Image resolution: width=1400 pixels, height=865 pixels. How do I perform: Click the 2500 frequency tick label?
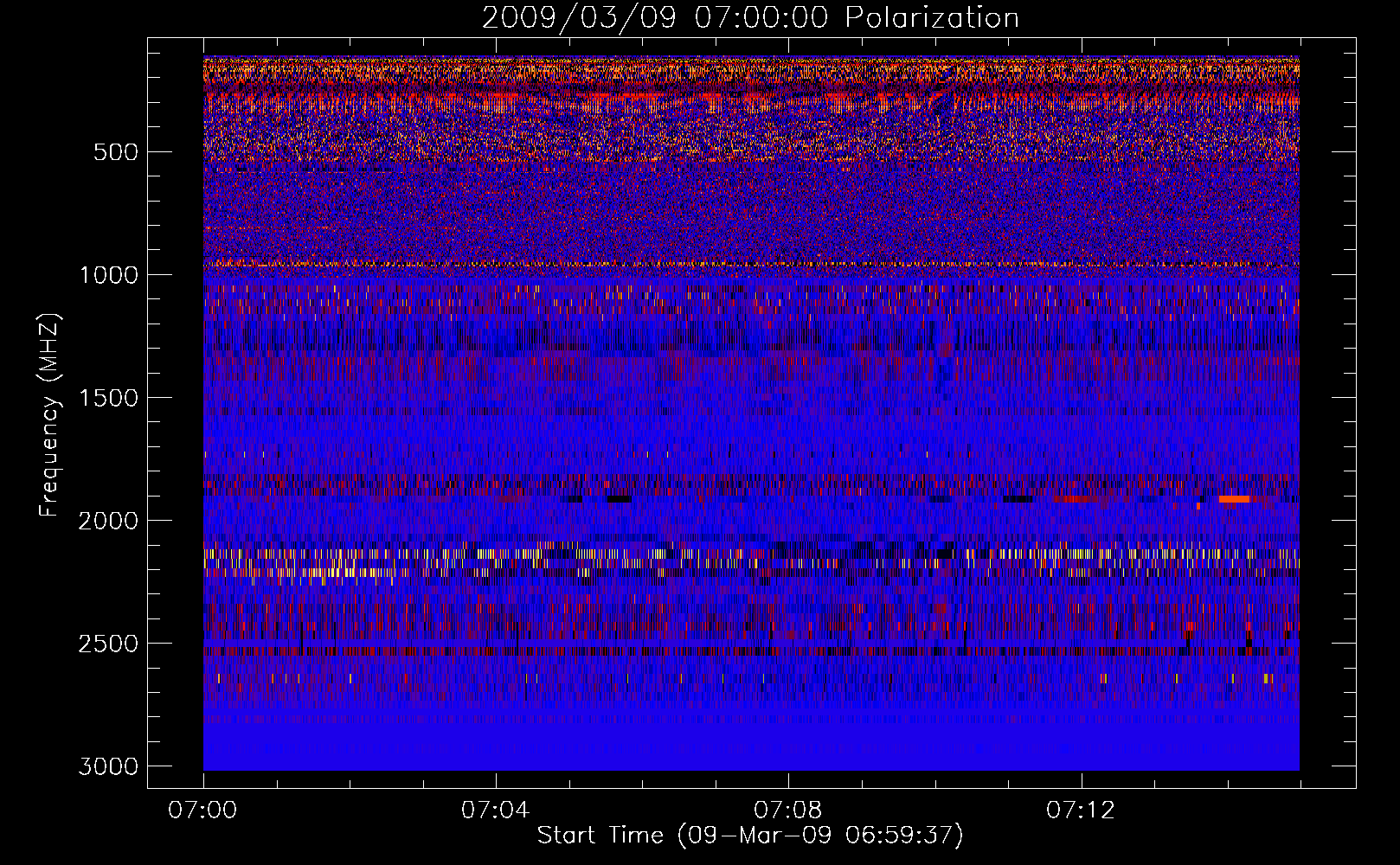pyautogui.click(x=108, y=644)
